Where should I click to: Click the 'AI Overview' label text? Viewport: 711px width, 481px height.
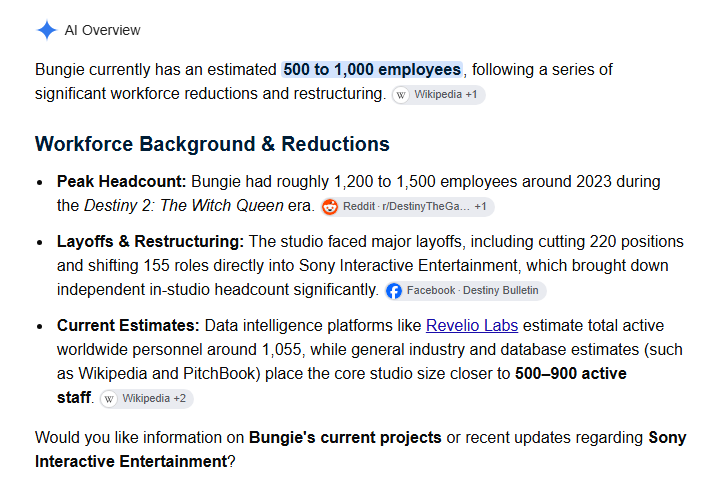coord(102,30)
